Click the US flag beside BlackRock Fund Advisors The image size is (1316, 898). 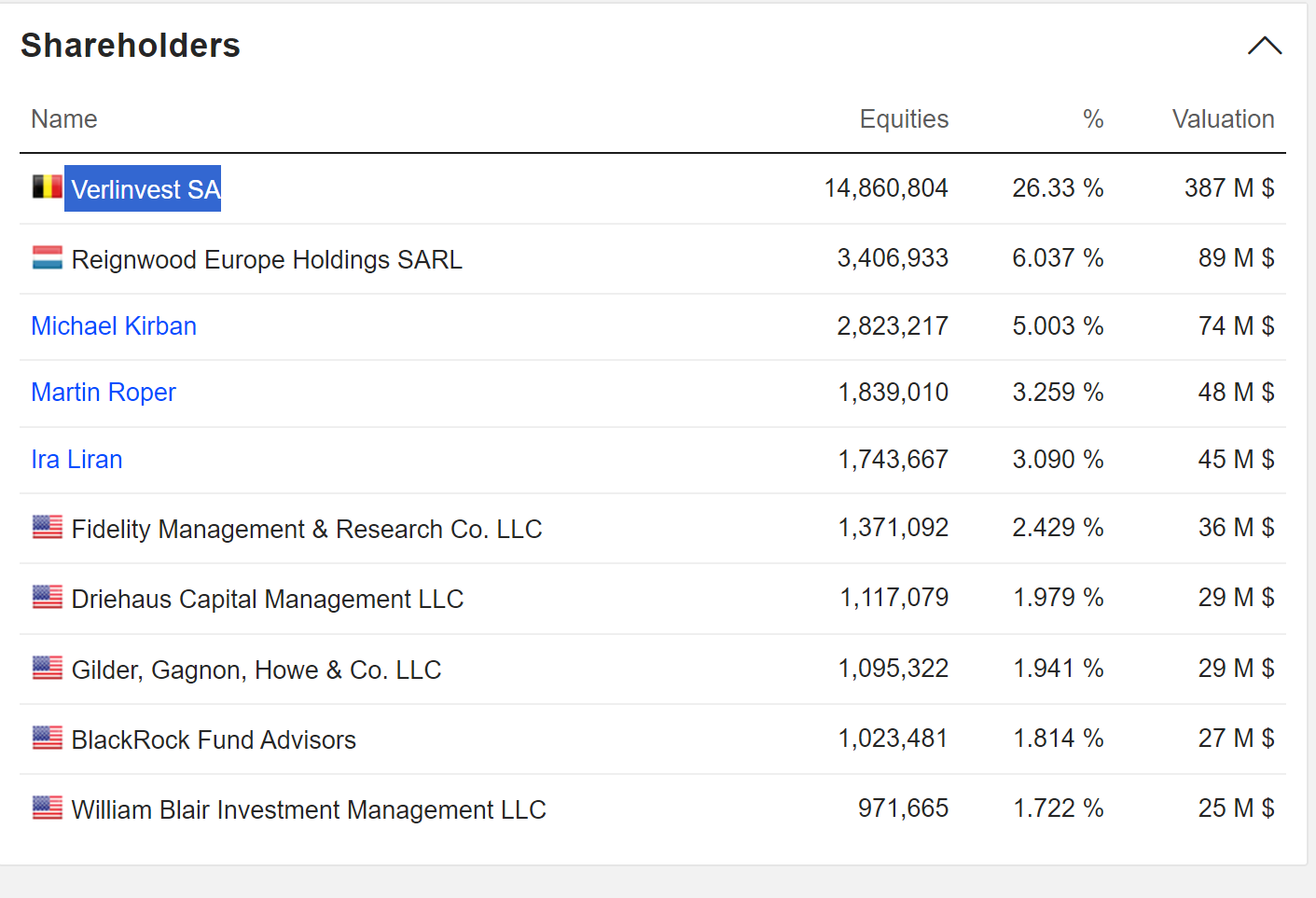click(x=48, y=738)
